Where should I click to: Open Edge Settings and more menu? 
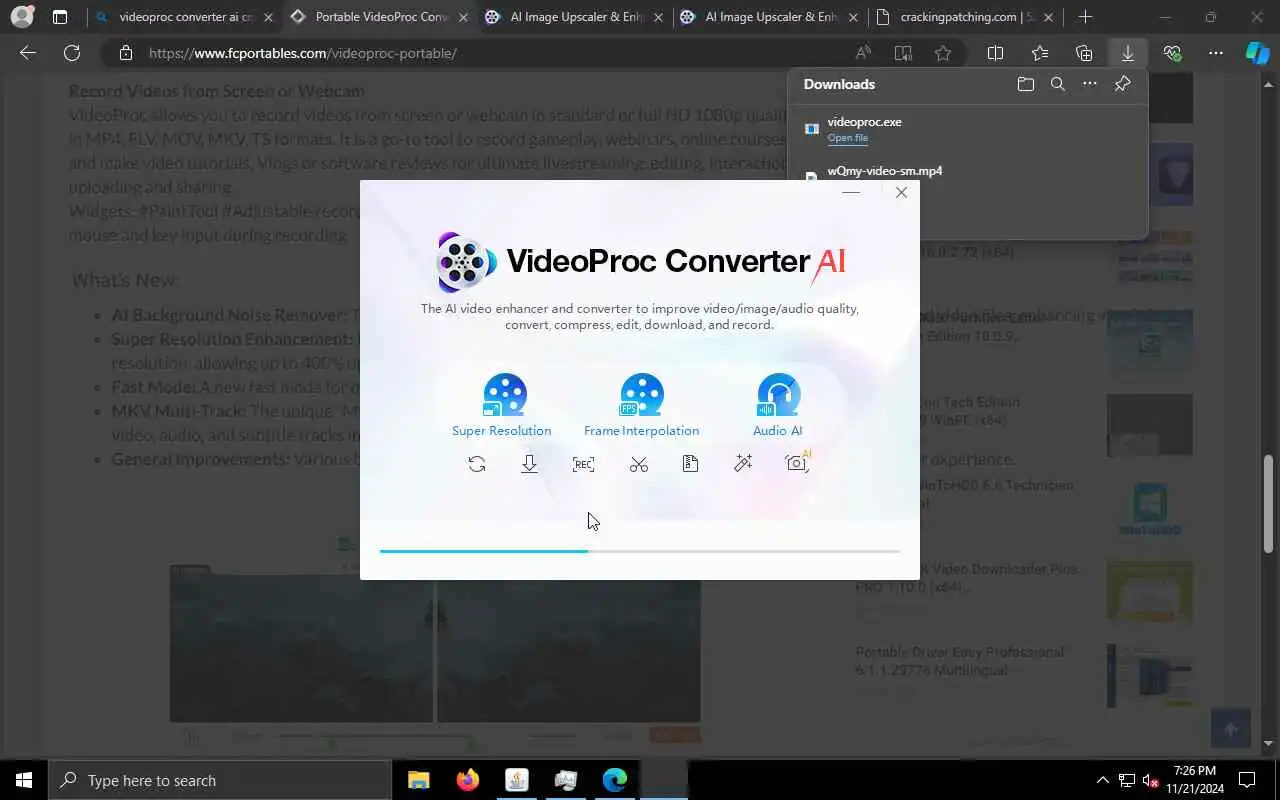click(1216, 53)
